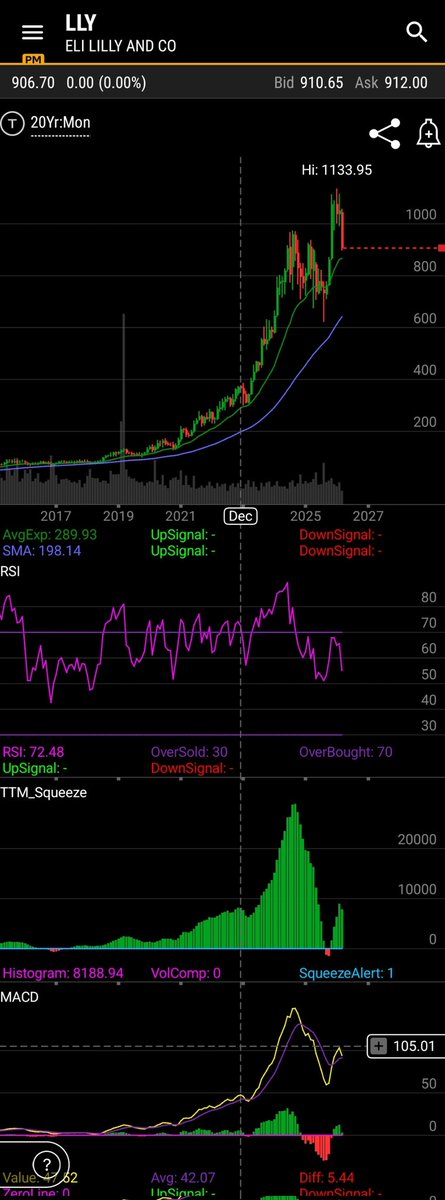Tap the 1000 price axis label

pyautogui.click(x=421, y=214)
